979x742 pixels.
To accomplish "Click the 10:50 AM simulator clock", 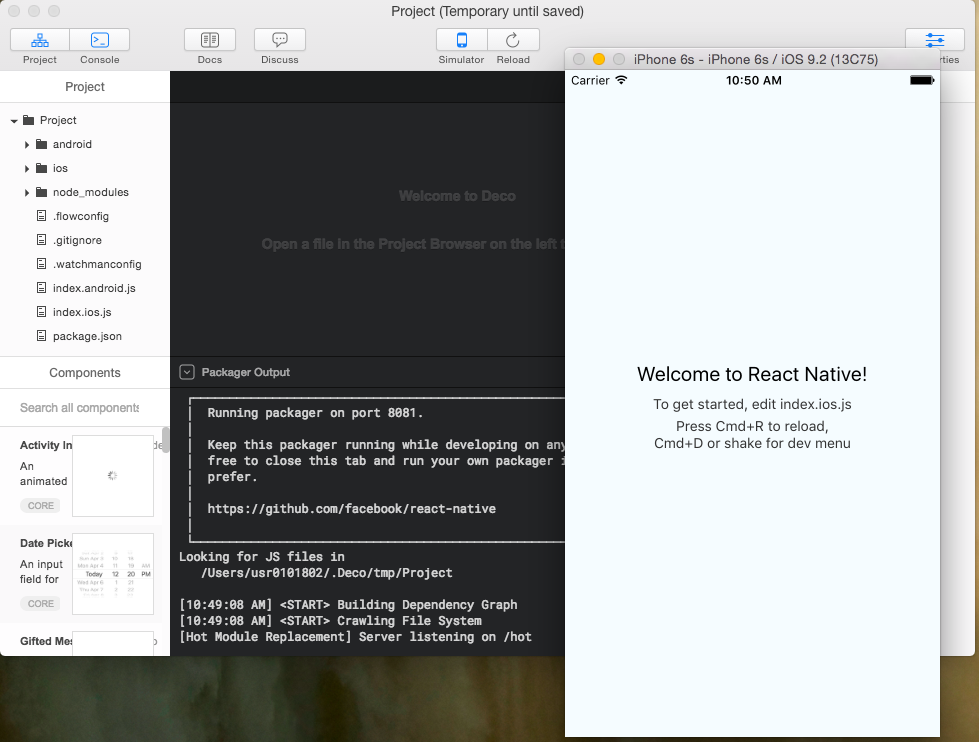I will 754,81.
